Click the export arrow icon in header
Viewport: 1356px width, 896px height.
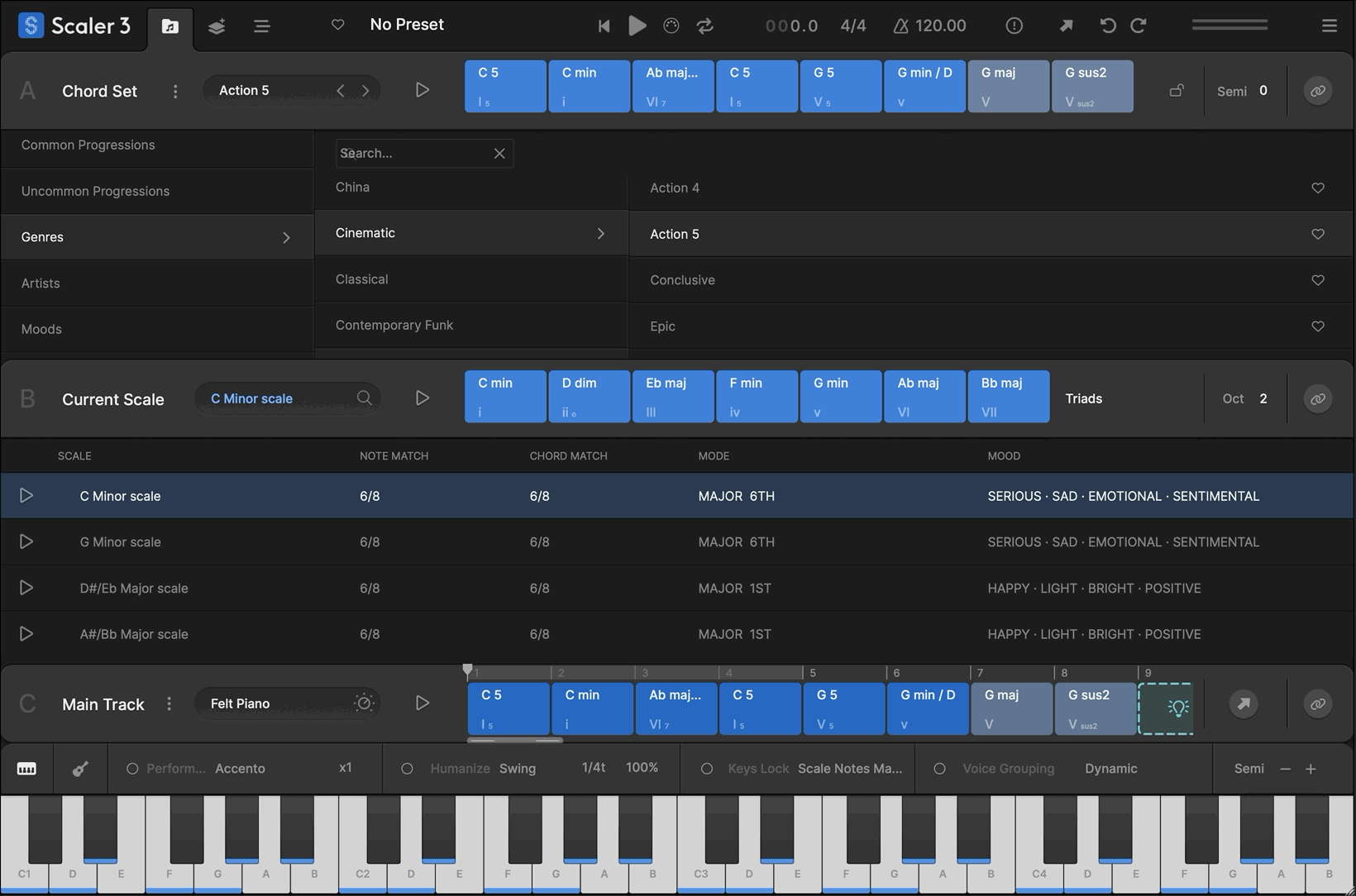click(1066, 26)
